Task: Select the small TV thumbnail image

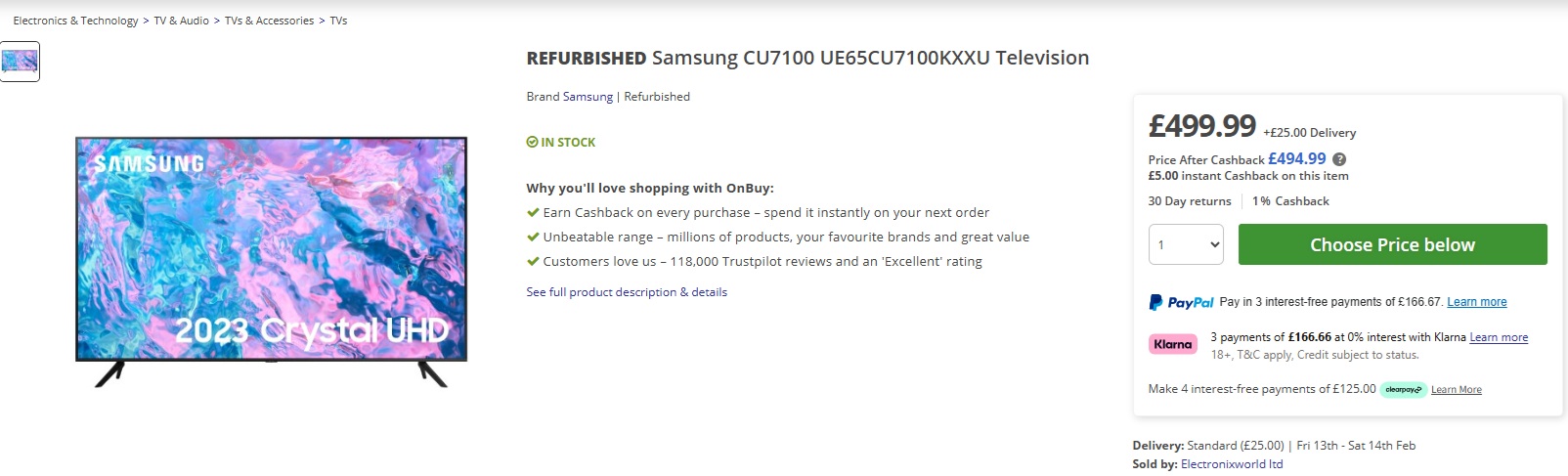Action: (x=20, y=62)
